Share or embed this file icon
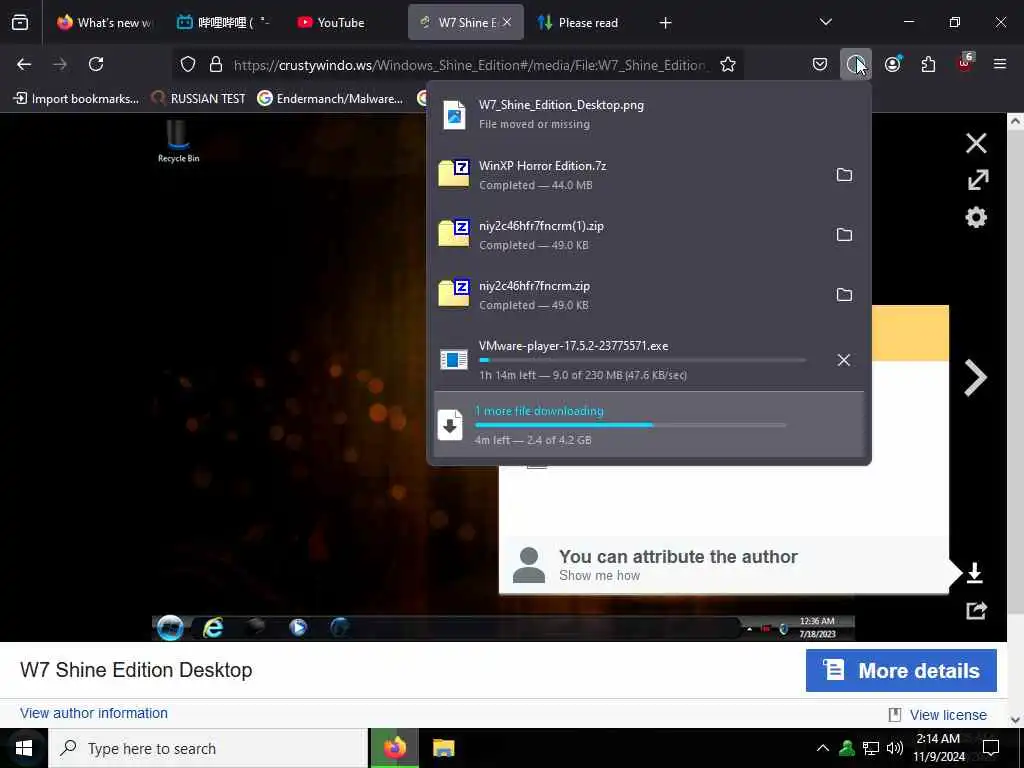Screen dimensions: 1024x768 point(976,610)
